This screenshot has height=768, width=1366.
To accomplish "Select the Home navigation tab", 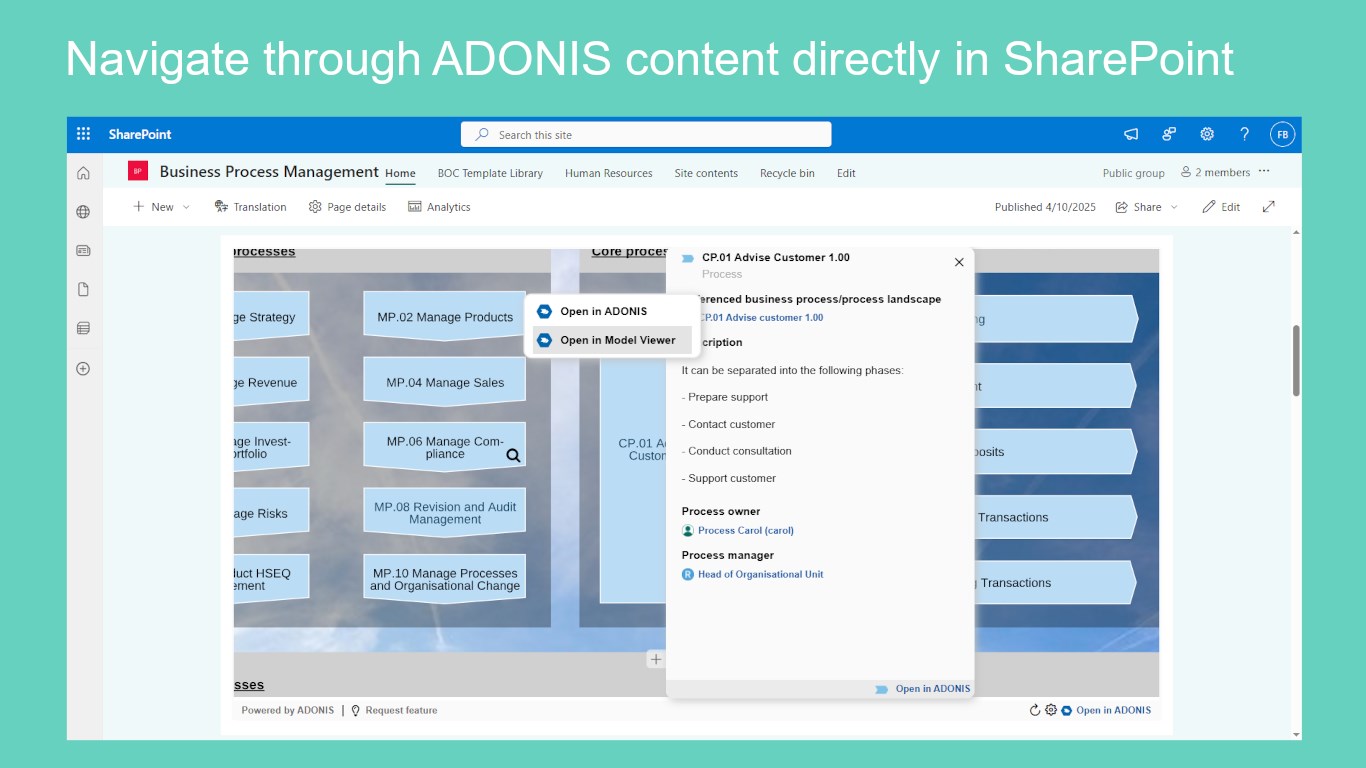I will pyautogui.click(x=400, y=173).
